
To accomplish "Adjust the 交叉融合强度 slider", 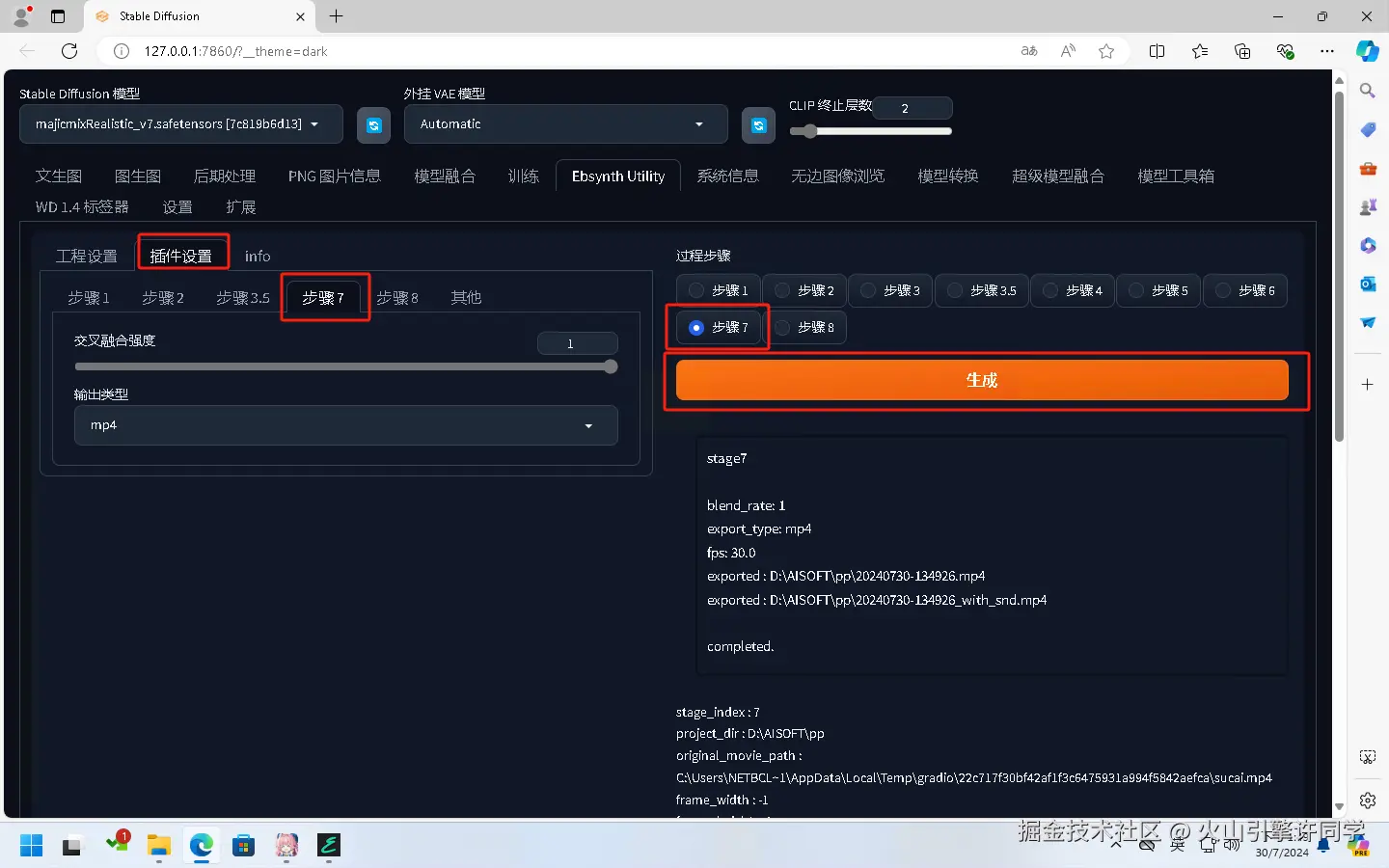I will click(x=345, y=366).
